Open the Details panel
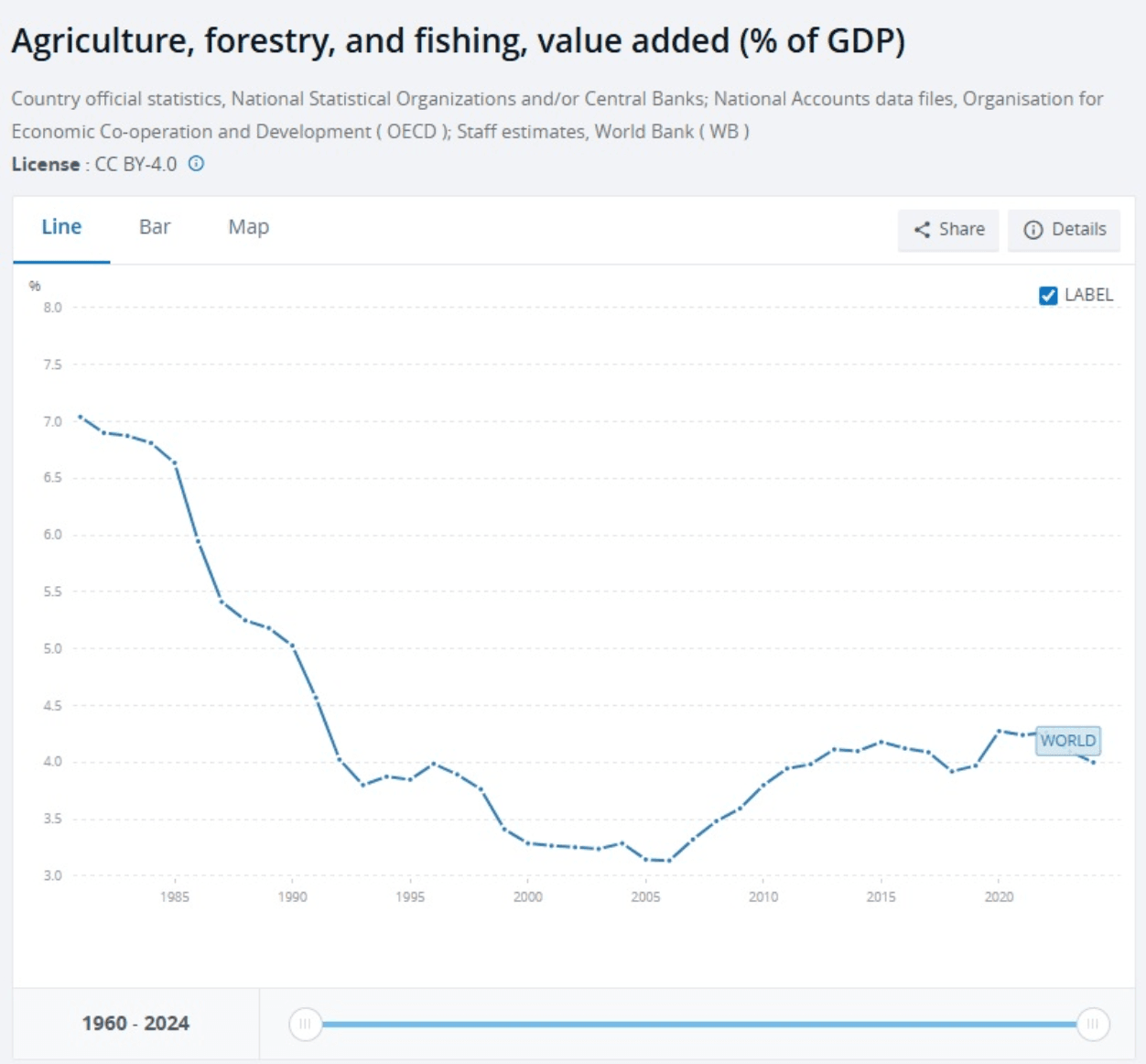1146x1064 pixels. coord(1063,230)
